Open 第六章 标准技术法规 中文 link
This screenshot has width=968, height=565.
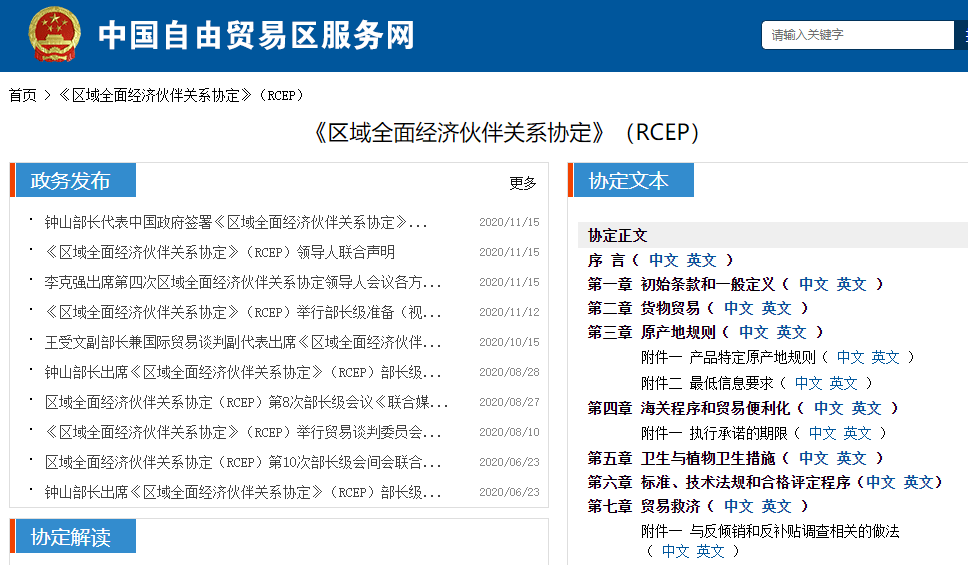coord(881,482)
